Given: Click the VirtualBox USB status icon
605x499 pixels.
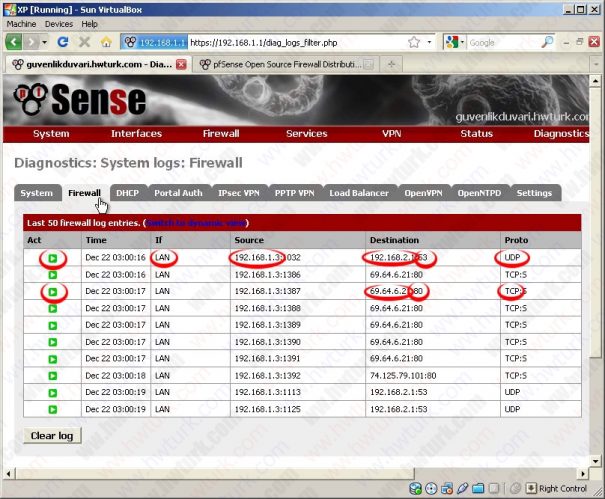Looking at the screenshot, I should (x=462, y=489).
